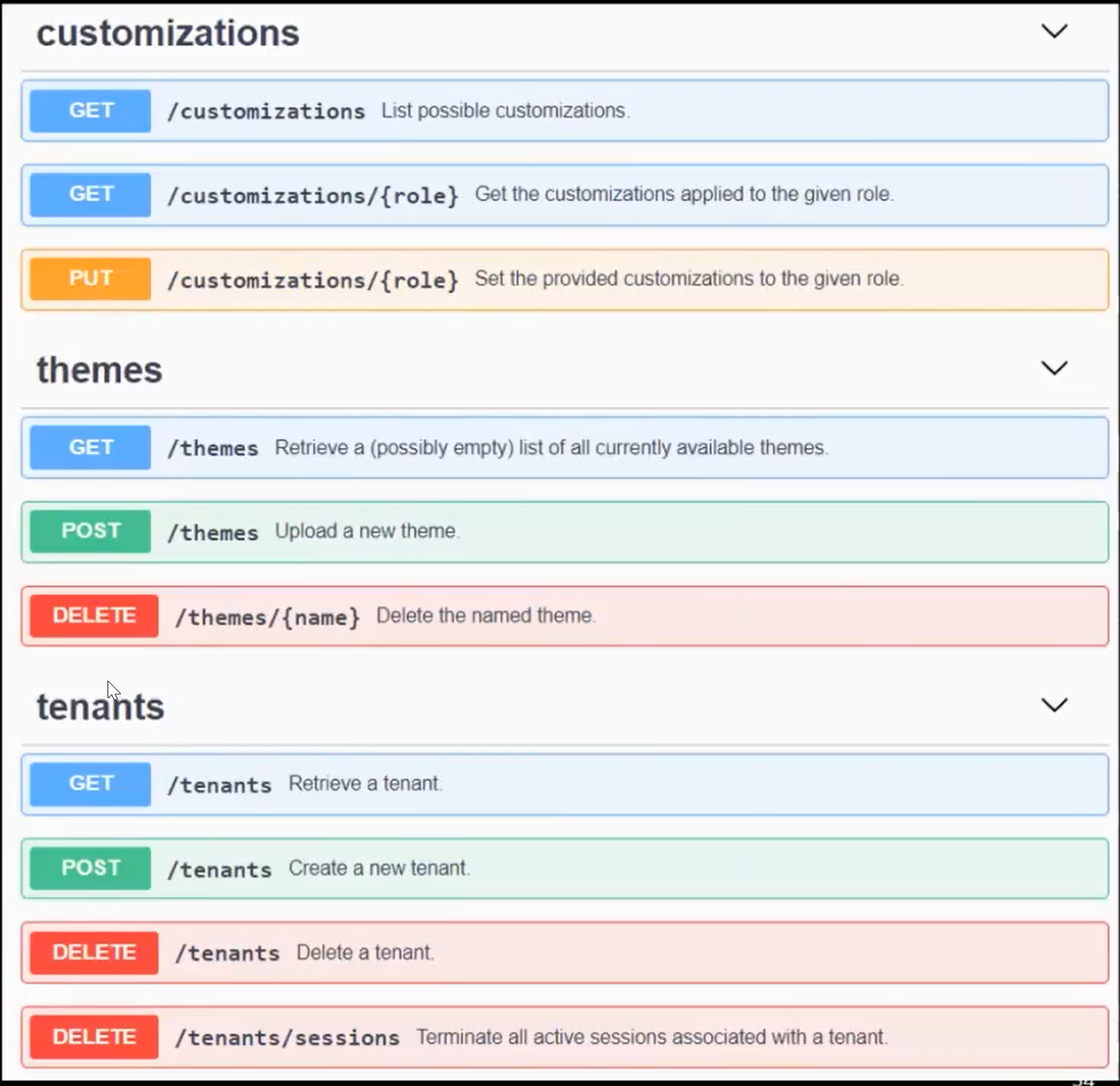1120x1086 pixels.
Task: Click the GET badge on /customizations
Action: tap(89, 111)
